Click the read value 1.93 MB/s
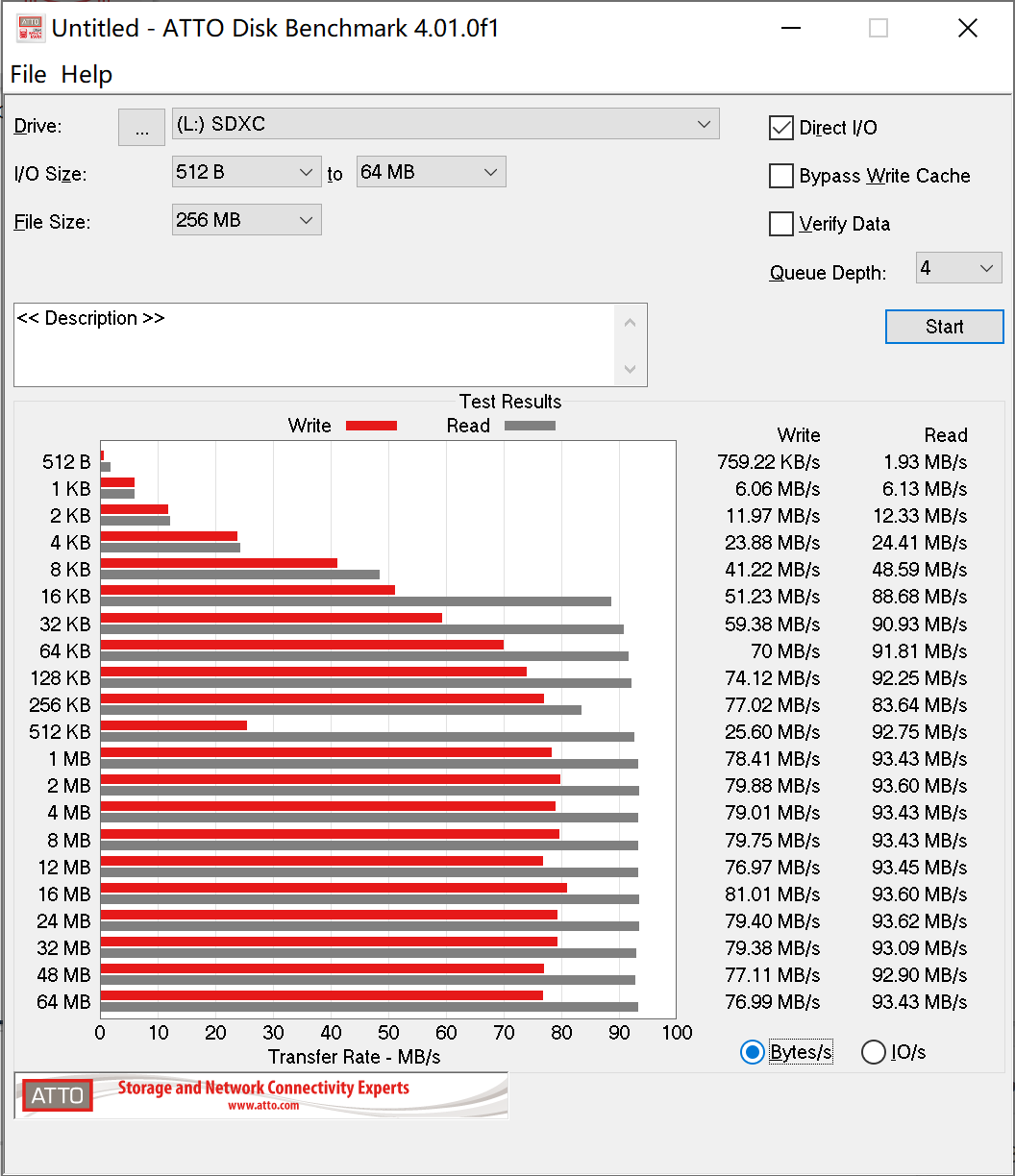This screenshot has width=1015, height=1176. pos(925,462)
